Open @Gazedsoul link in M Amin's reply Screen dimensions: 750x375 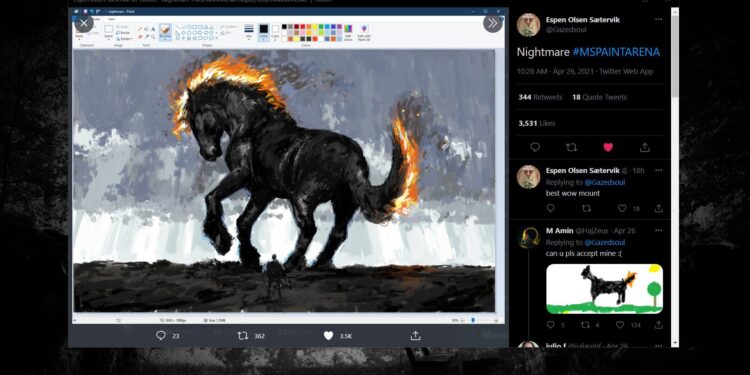[x=605, y=243]
